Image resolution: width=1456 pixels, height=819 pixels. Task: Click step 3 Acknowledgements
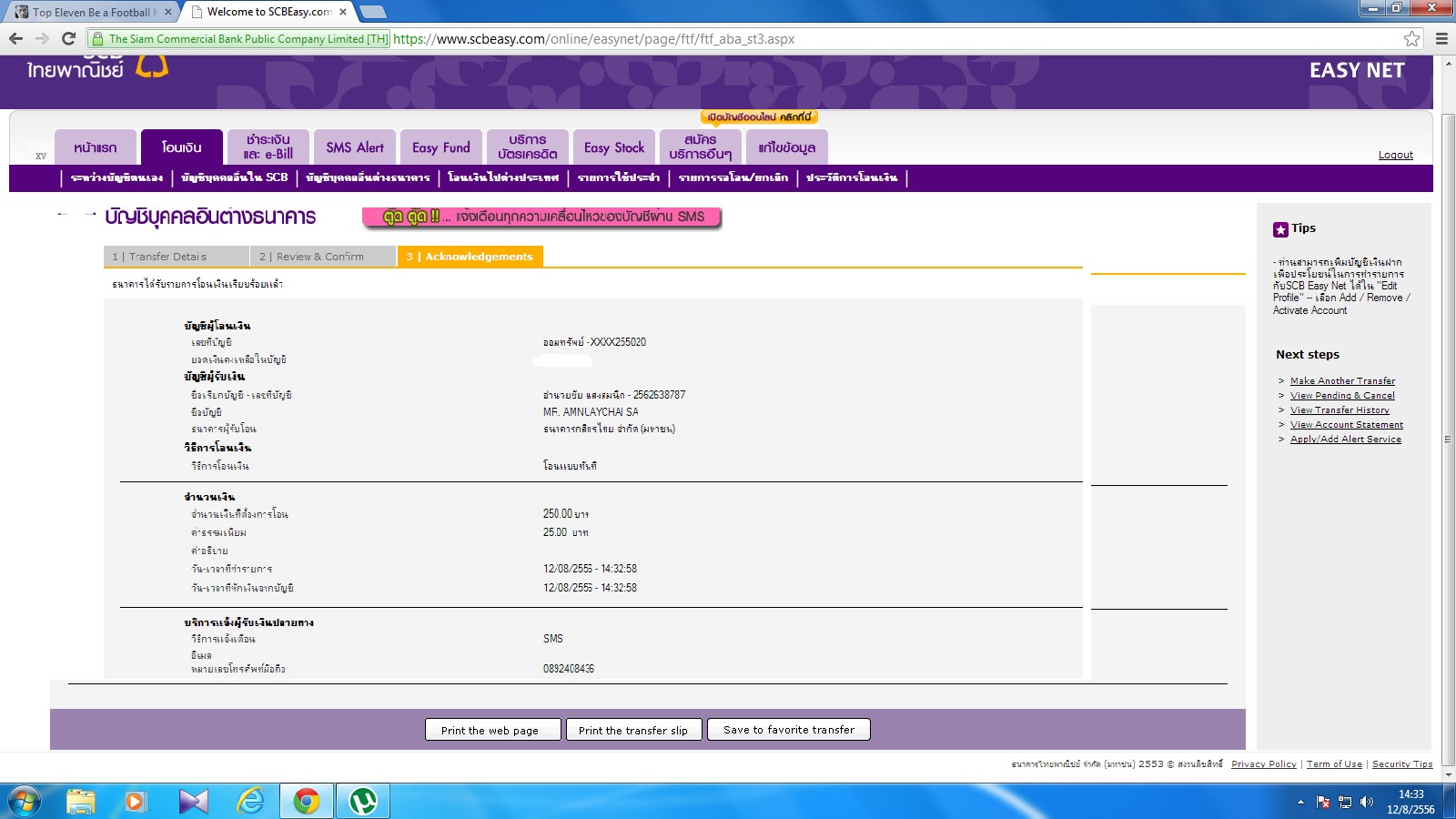click(470, 257)
